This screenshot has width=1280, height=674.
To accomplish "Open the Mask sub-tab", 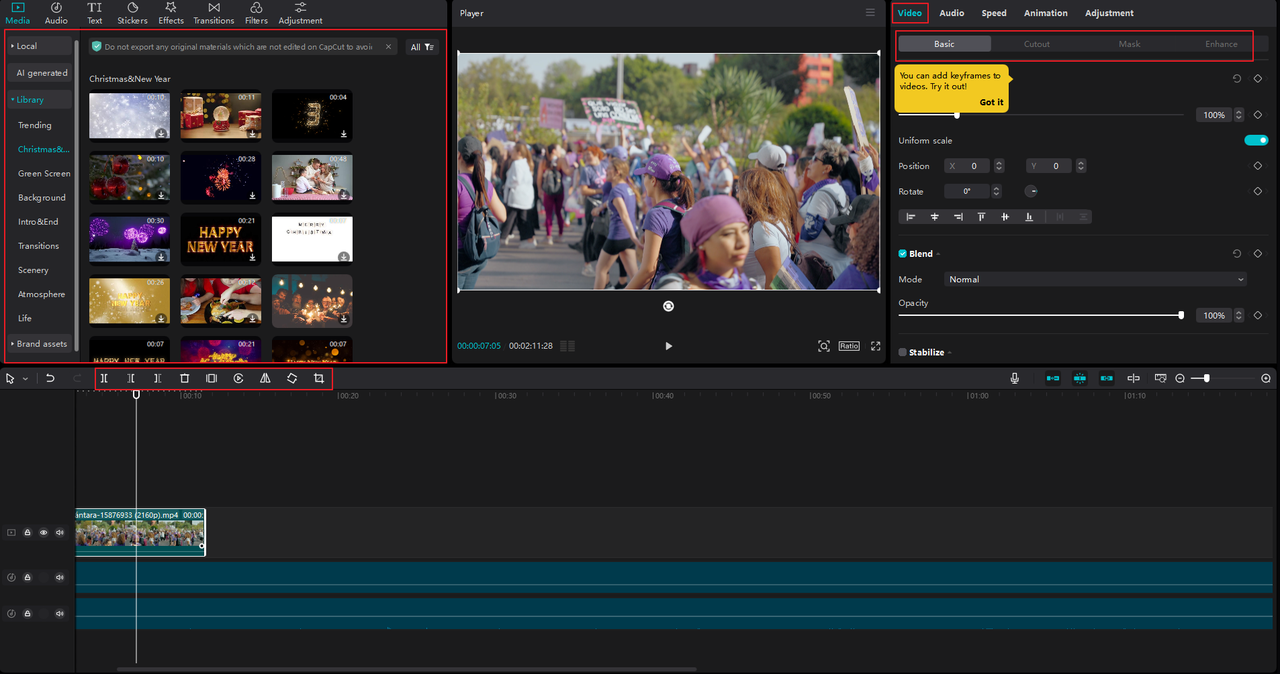I will 1129,44.
